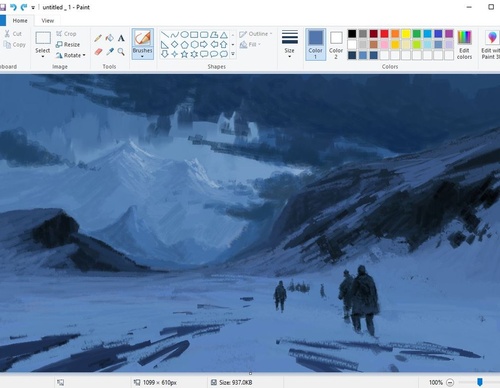Choose the Six-point star shape
The height and width of the screenshot is (388, 500).
coord(194,54)
